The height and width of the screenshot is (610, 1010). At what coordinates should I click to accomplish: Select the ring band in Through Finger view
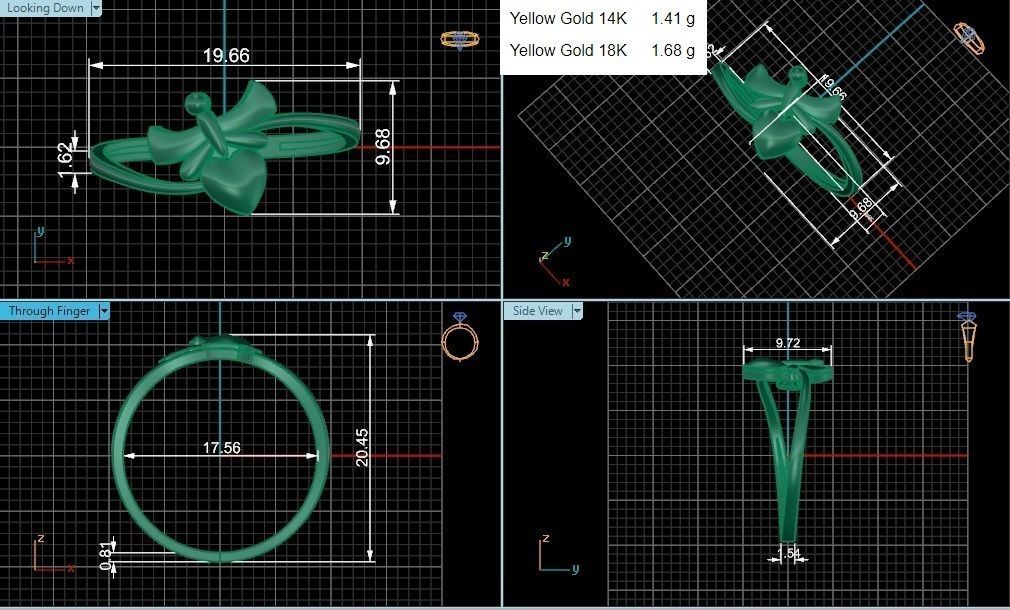tap(220, 448)
